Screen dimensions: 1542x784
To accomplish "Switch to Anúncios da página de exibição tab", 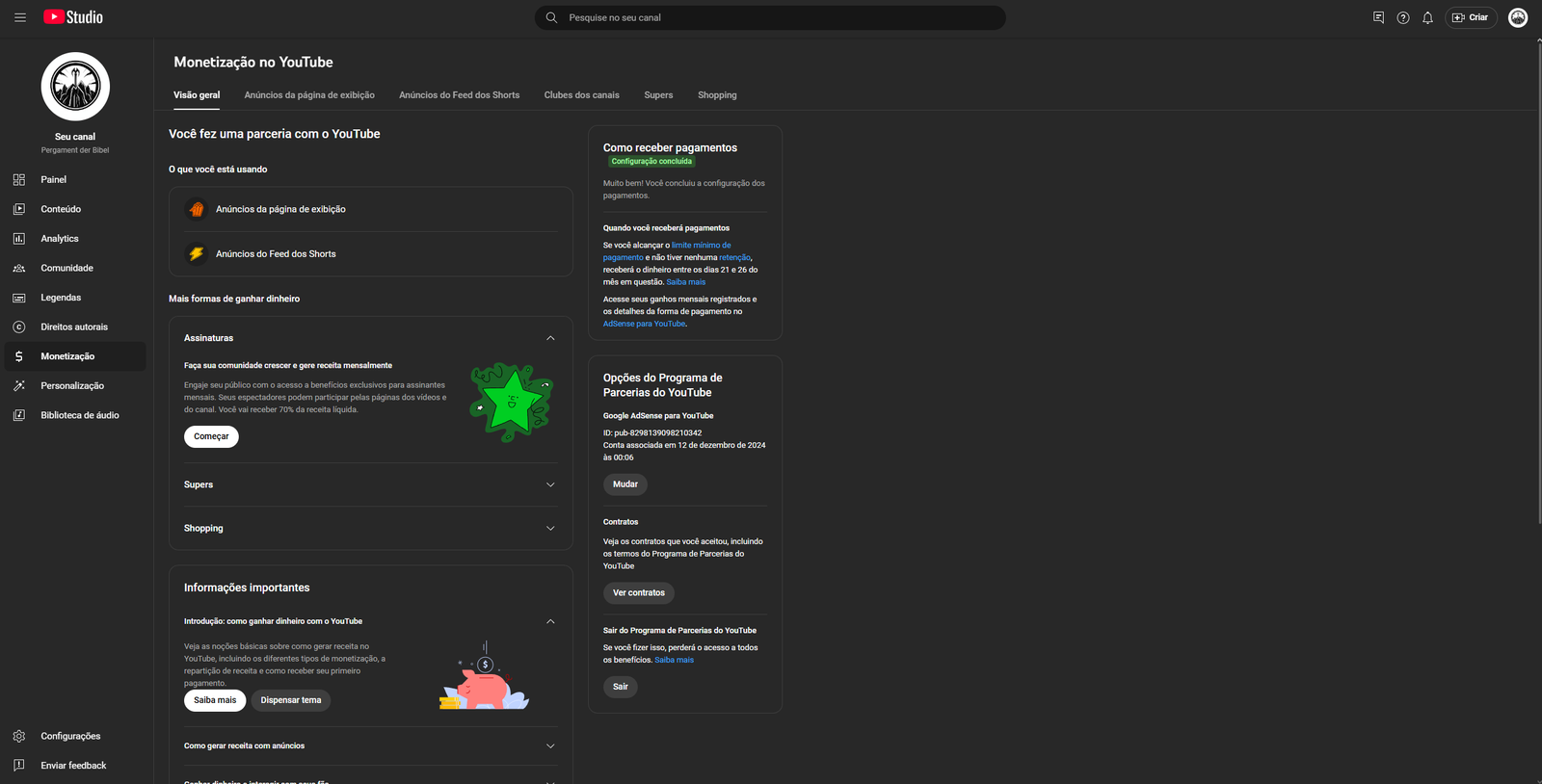I will click(309, 95).
